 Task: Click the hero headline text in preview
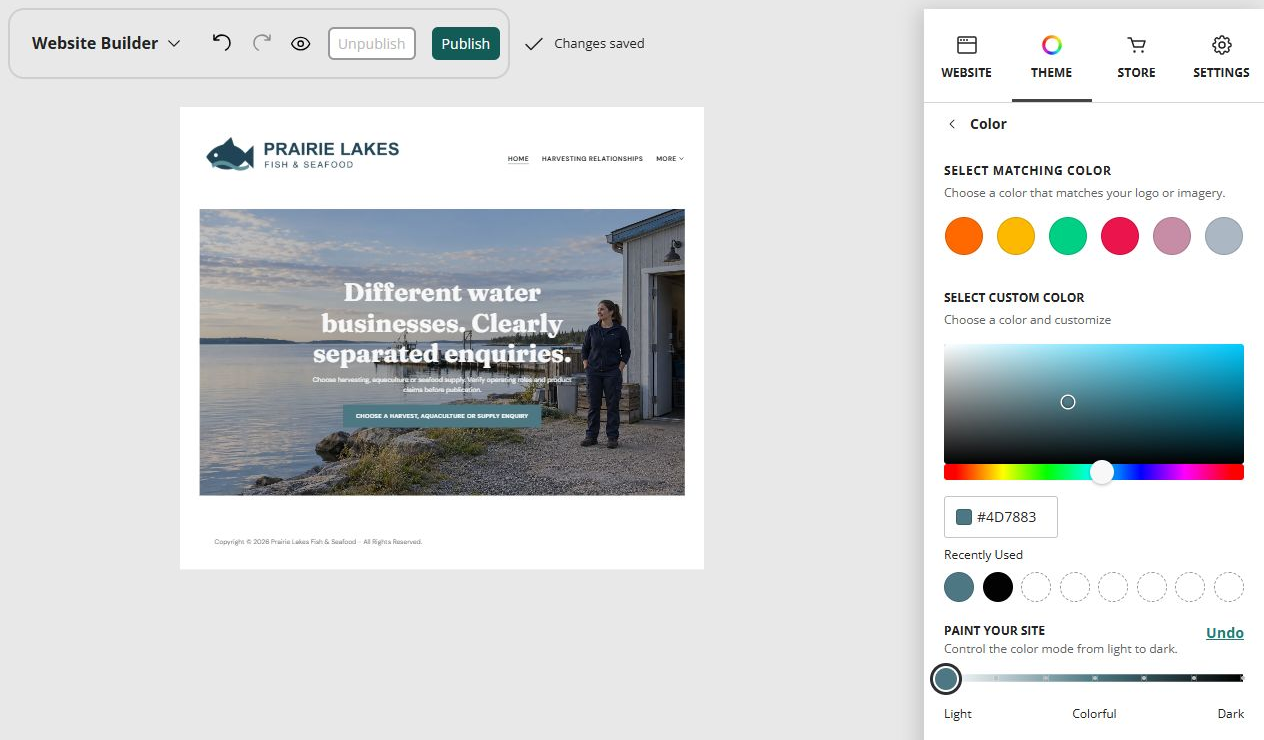(x=442, y=323)
